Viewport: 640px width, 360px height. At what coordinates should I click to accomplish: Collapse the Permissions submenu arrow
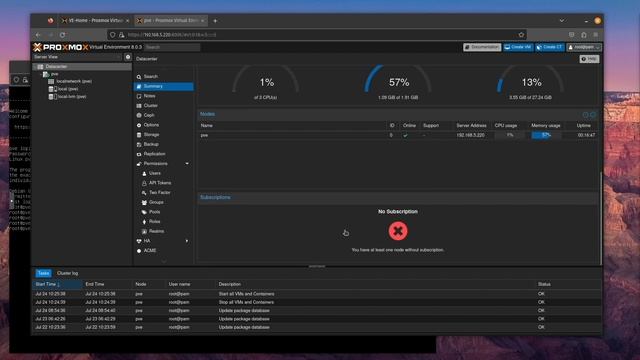pos(187,164)
